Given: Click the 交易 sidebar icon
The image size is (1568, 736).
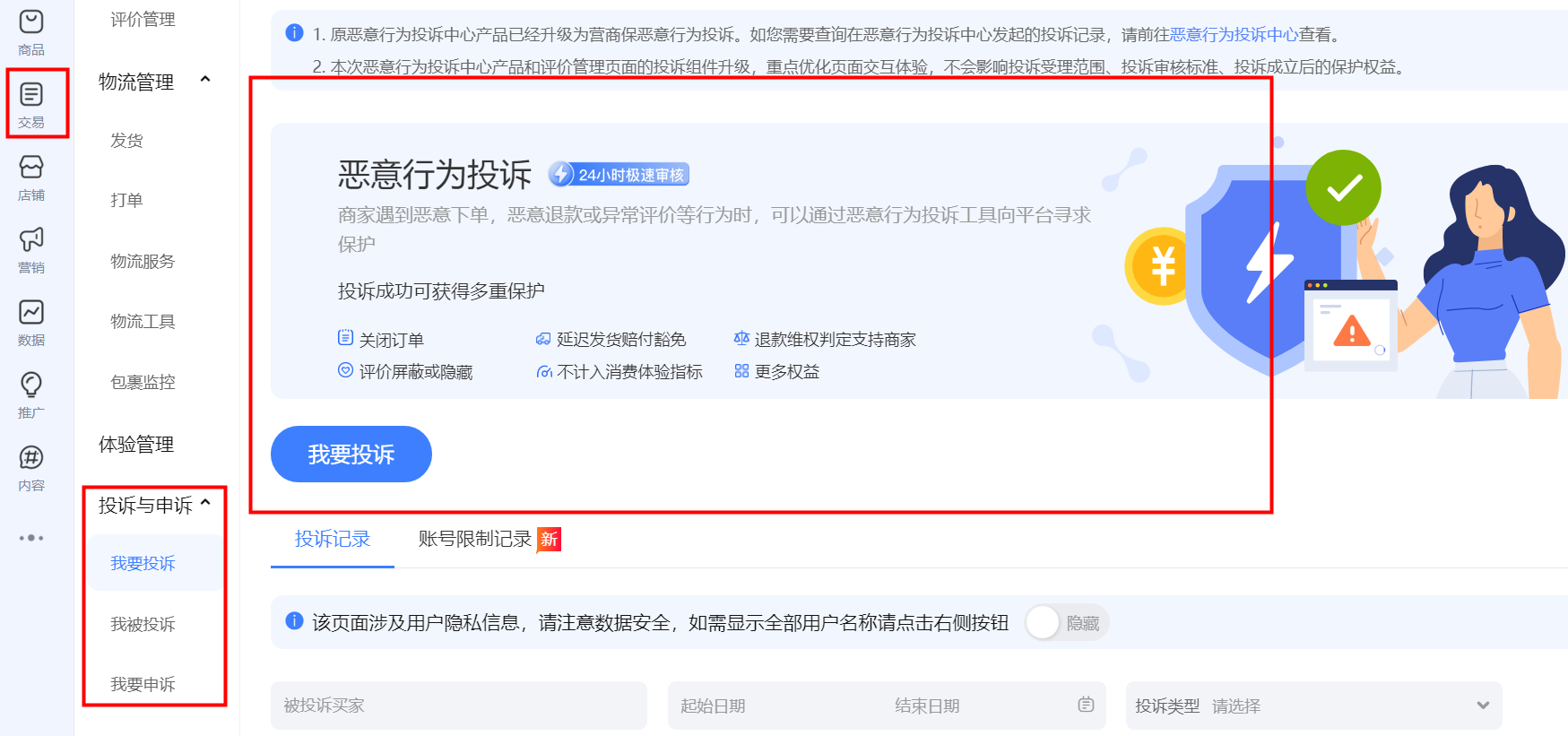Looking at the screenshot, I should coord(31,103).
